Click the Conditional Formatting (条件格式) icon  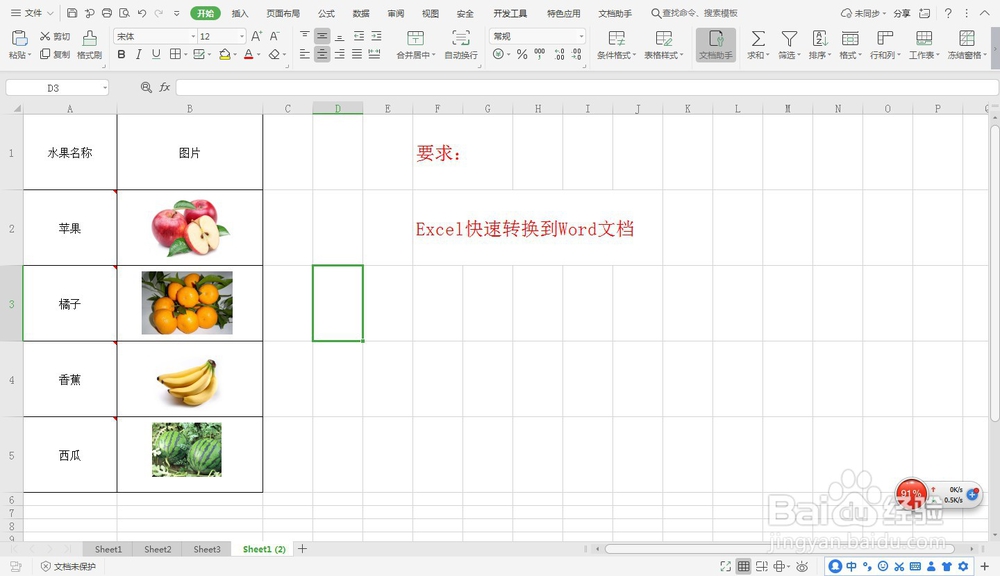pyautogui.click(x=618, y=44)
